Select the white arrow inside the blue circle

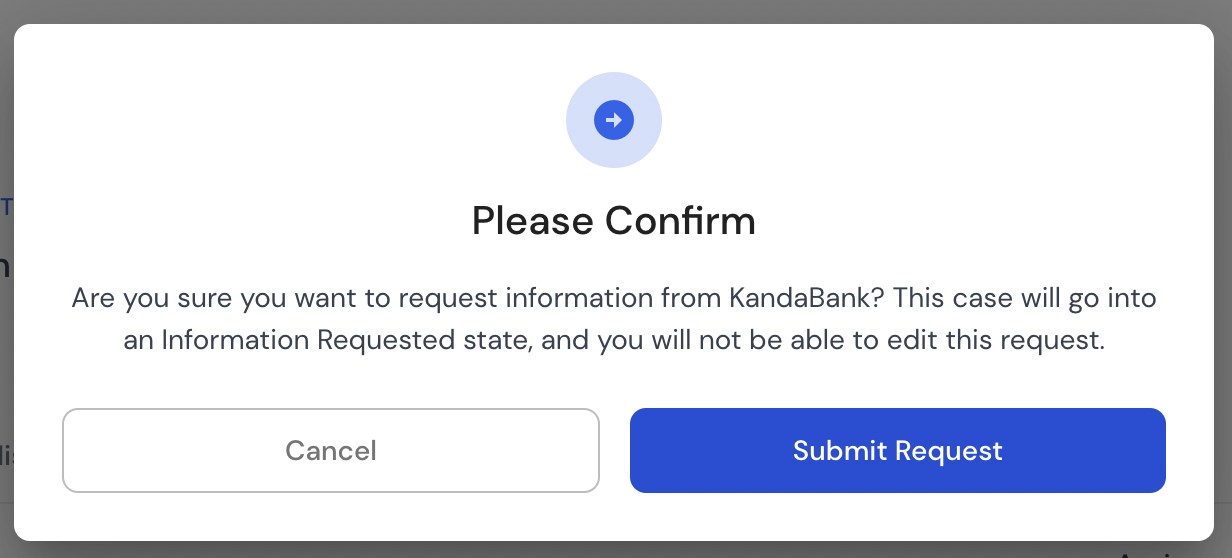pos(614,120)
